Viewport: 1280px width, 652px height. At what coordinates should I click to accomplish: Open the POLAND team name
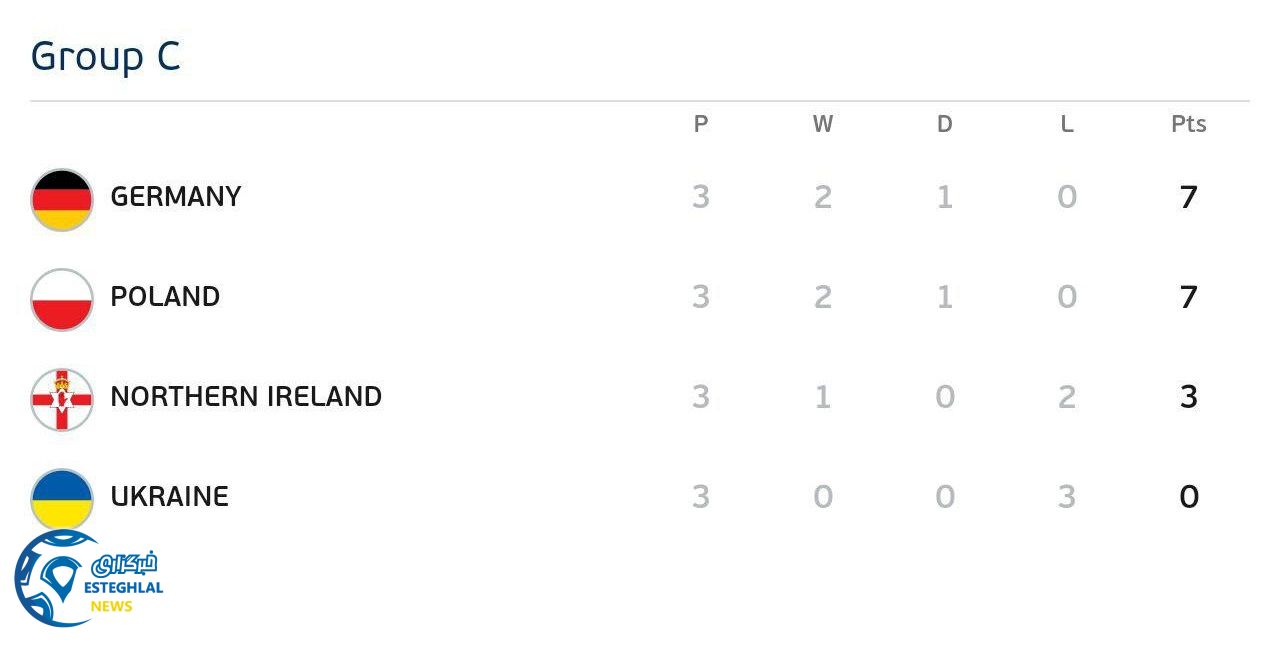click(x=165, y=297)
